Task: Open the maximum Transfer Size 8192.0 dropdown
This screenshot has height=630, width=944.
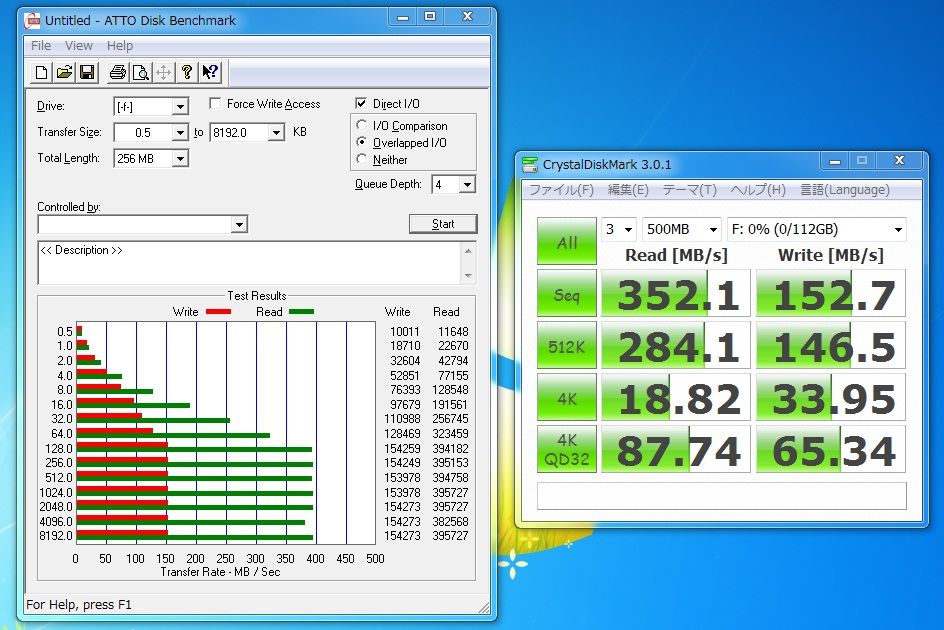Action: [276, 133]
